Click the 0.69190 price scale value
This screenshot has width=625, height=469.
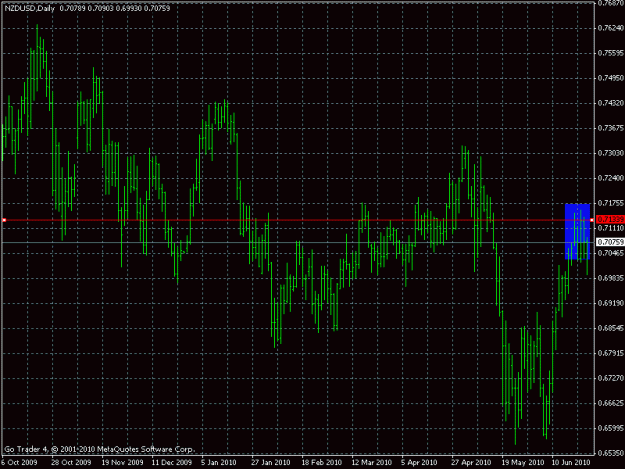pos(611,303)
